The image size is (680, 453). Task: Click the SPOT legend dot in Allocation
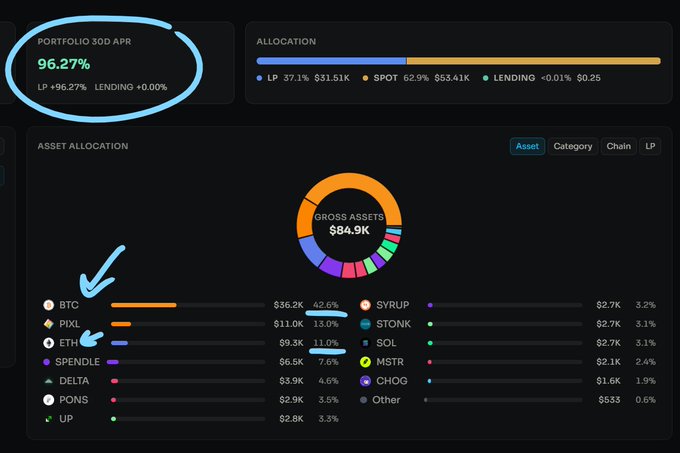point(365,78)
